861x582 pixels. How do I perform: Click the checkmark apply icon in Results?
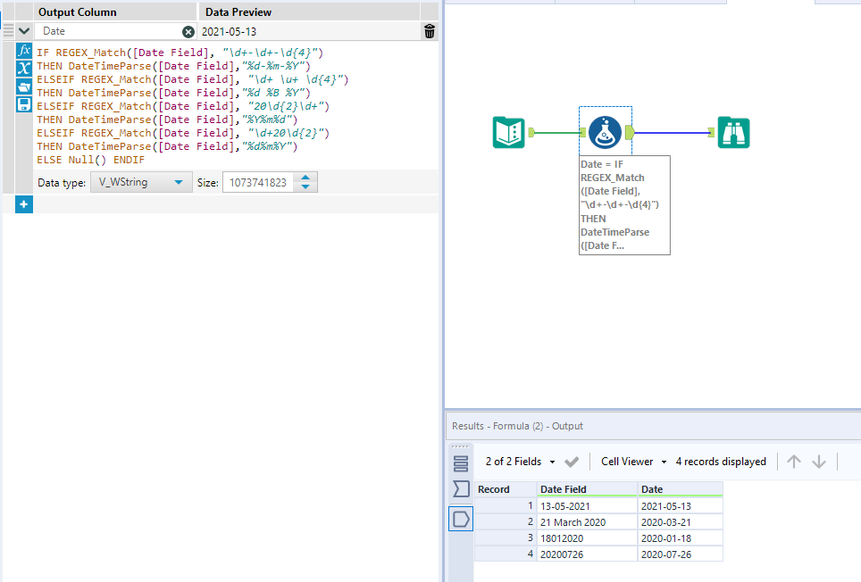pyautogui.click(x=572, y=462)
